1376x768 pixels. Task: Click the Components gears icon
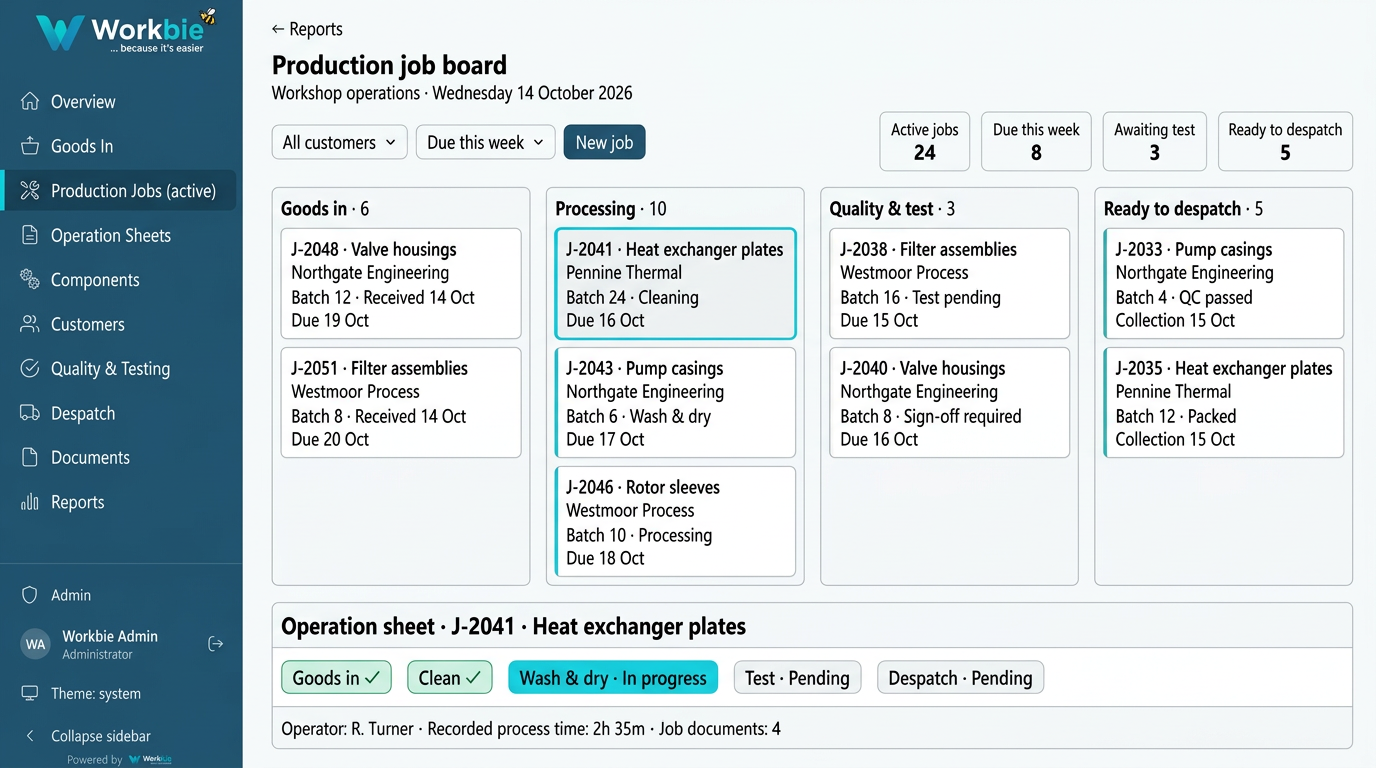[x=30, y=279]
